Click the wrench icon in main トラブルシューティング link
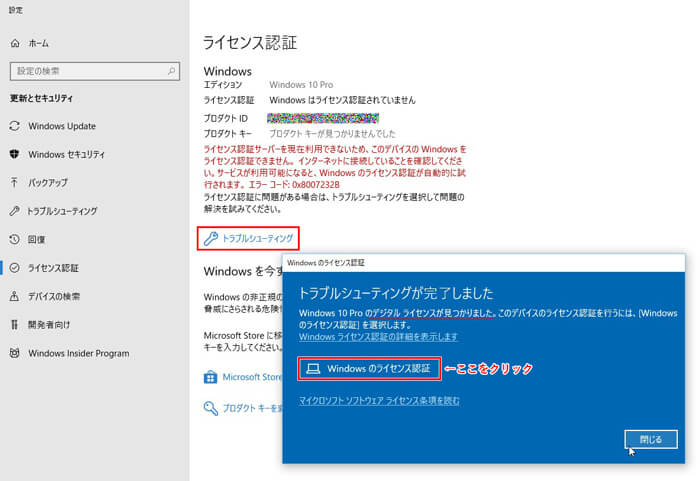The height and width of the screenshot is (481, 700). (211, 238)
